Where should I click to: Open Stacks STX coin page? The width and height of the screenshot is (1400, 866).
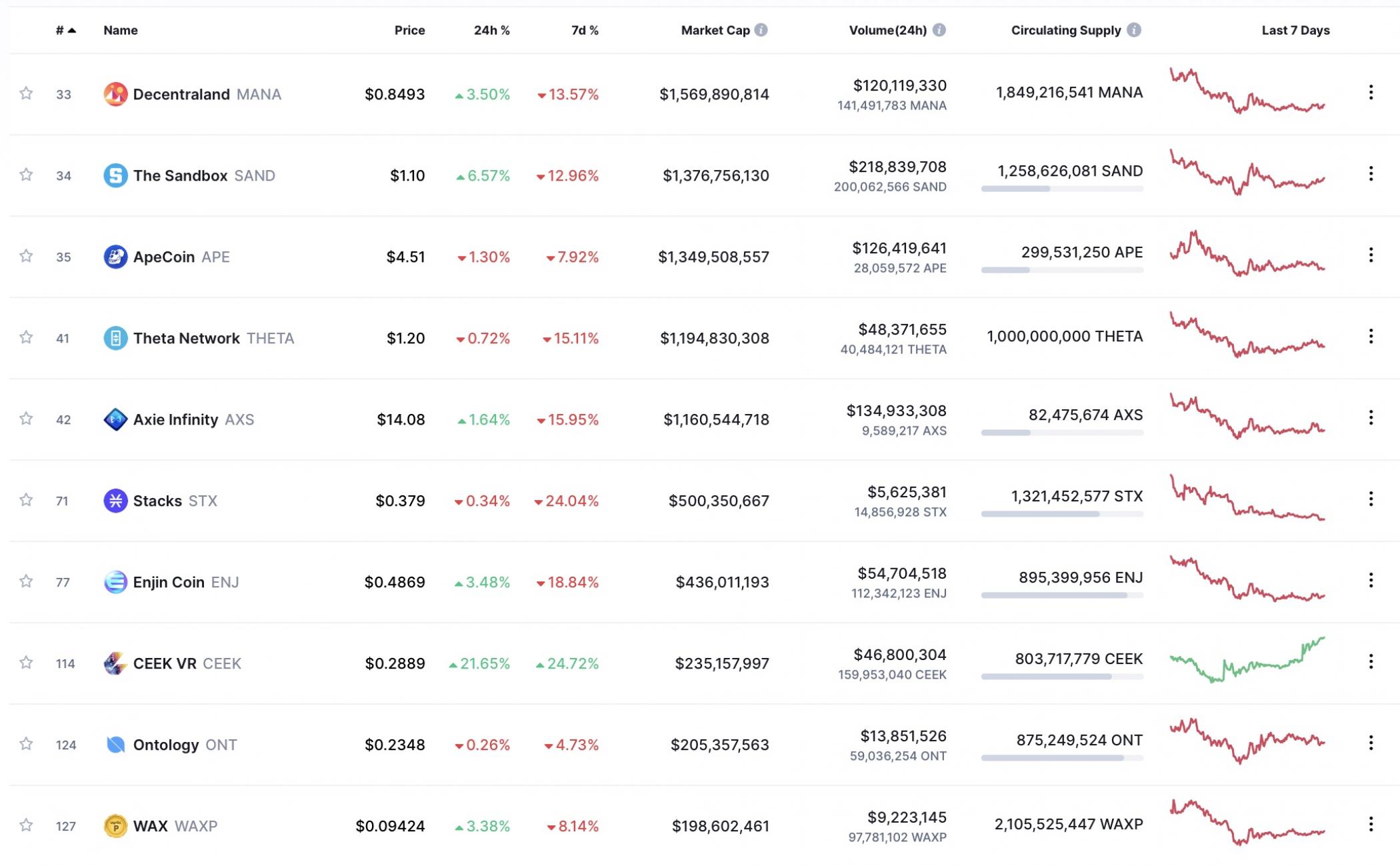[175, 501]
